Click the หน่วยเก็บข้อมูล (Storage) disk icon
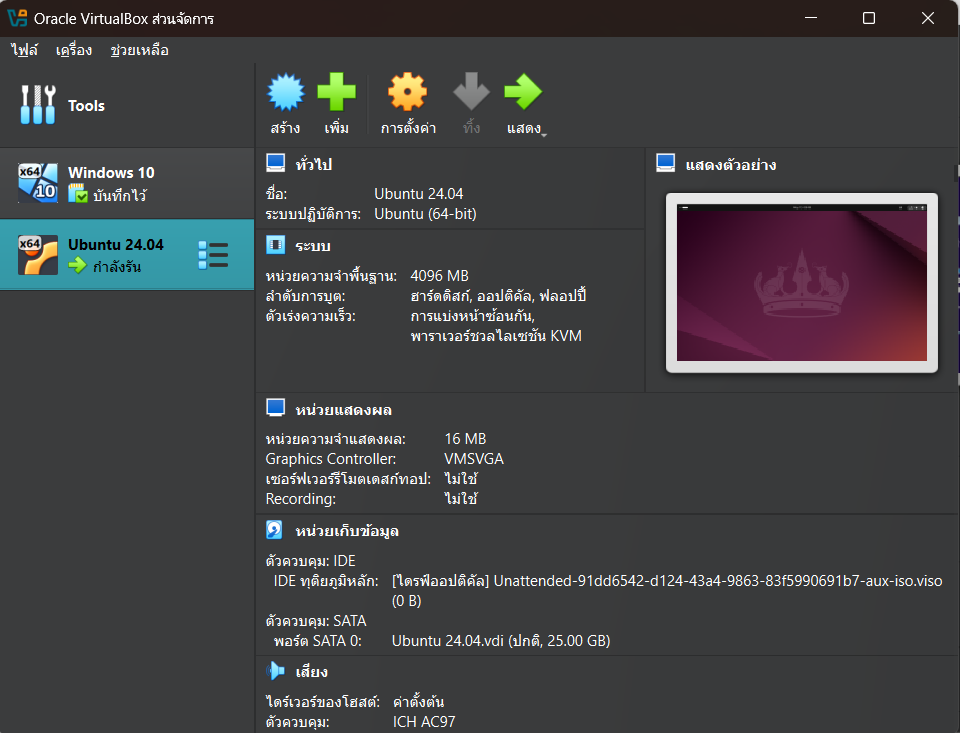The height and width of the screenshot is (733, 960). tap(274, 530)
